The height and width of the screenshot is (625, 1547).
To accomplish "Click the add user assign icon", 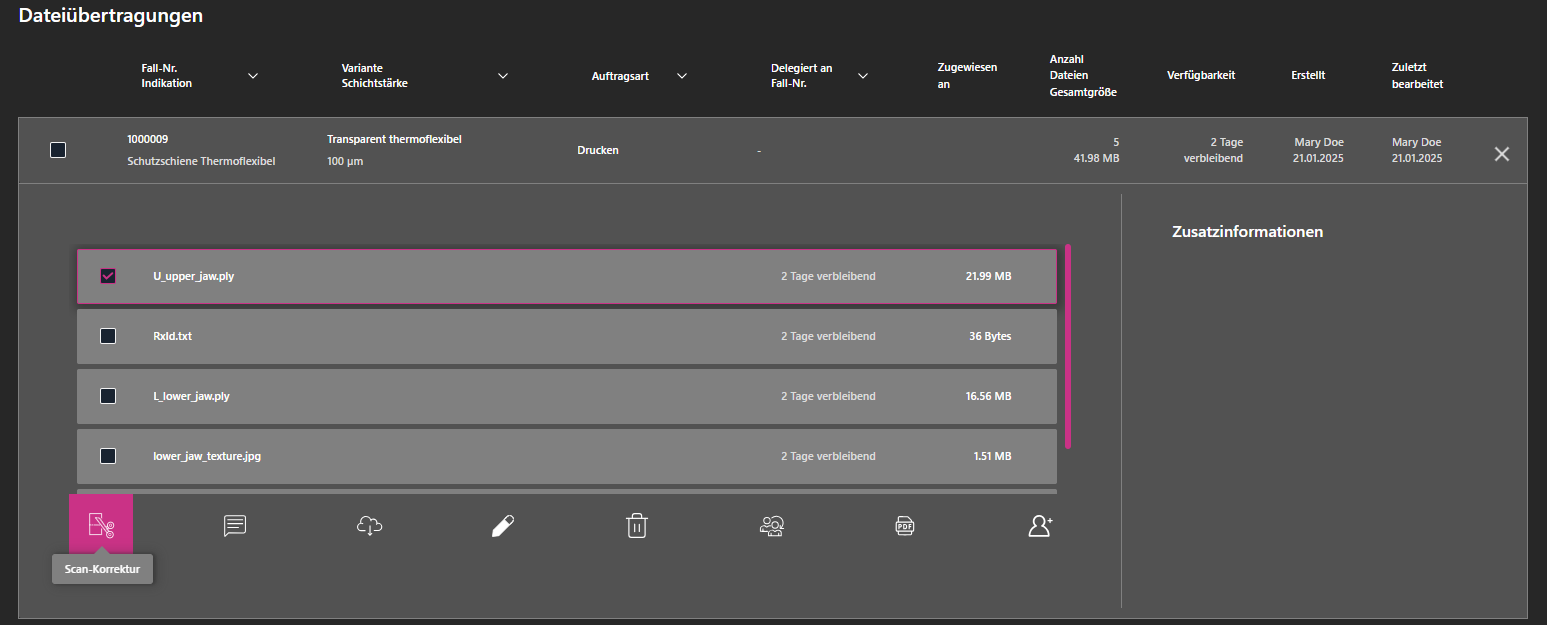I will pos(1040,526).
